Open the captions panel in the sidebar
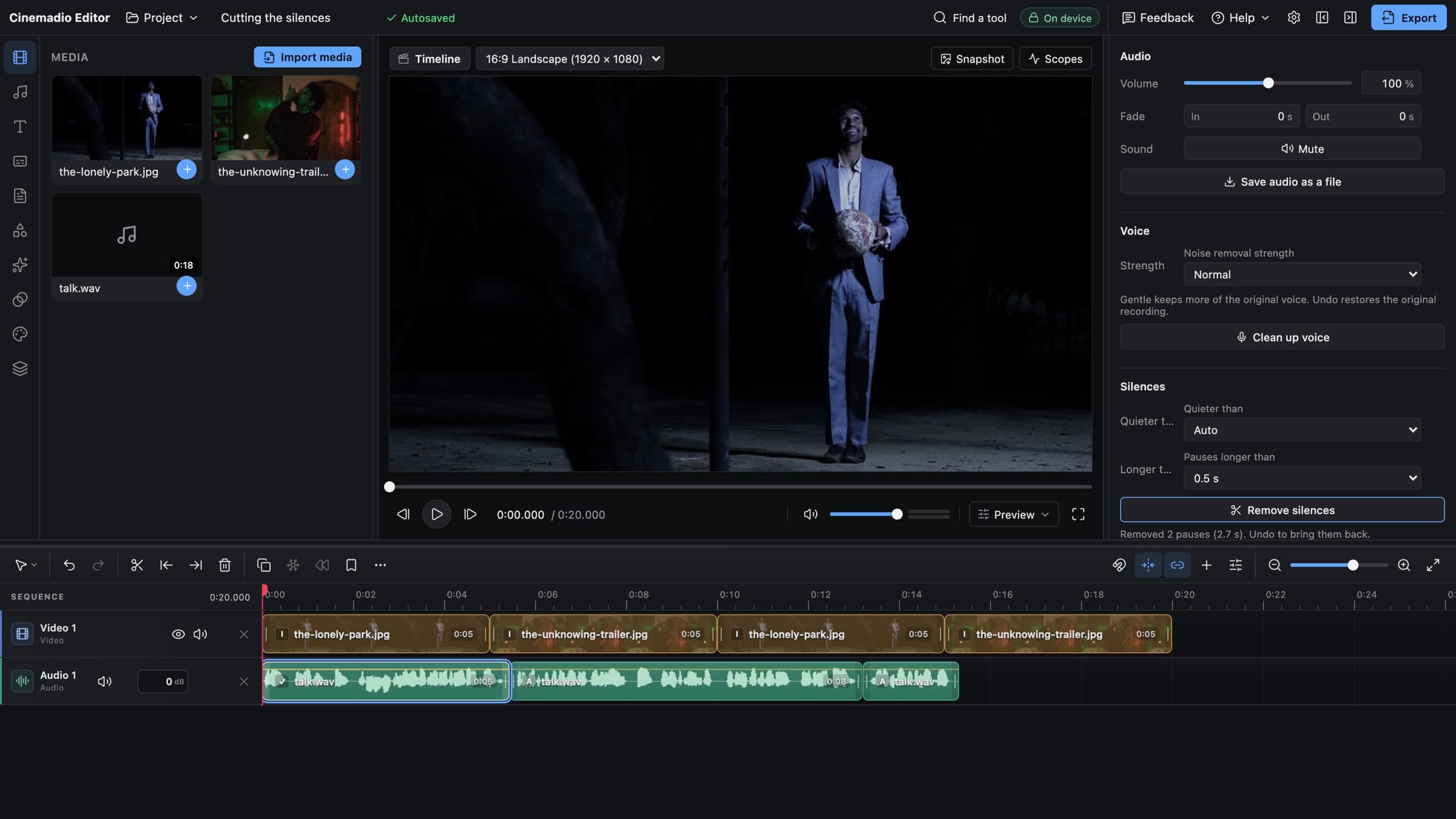Screen dimensions: 1456x819 [x=20, y=161]
